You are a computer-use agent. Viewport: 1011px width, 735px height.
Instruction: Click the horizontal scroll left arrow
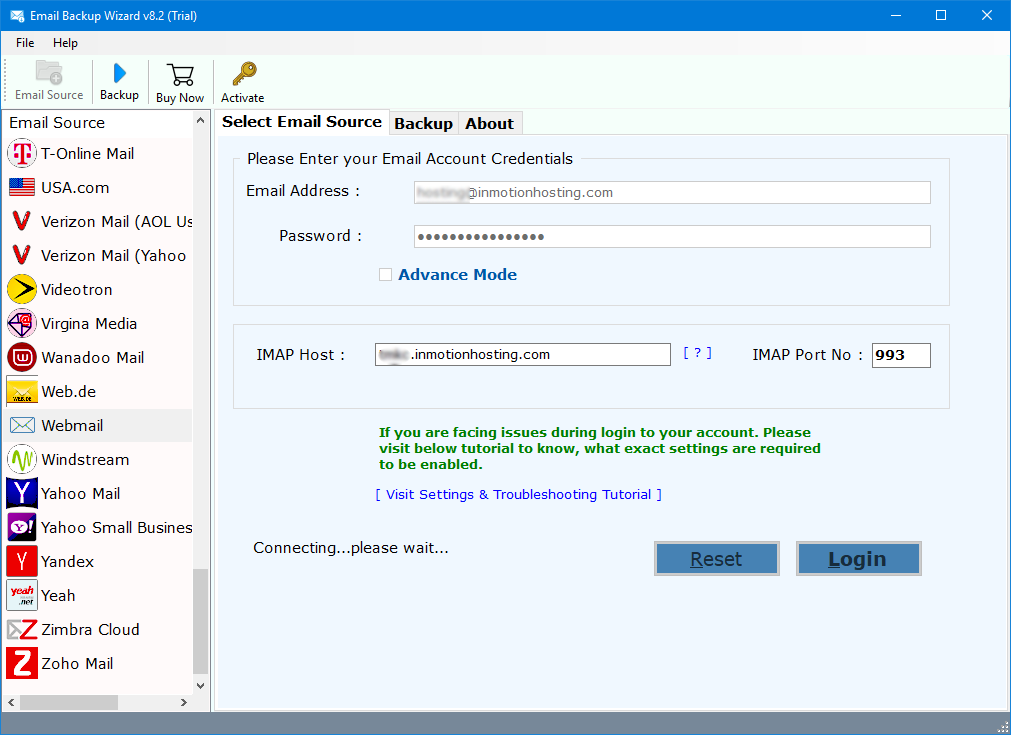[11, 702]
